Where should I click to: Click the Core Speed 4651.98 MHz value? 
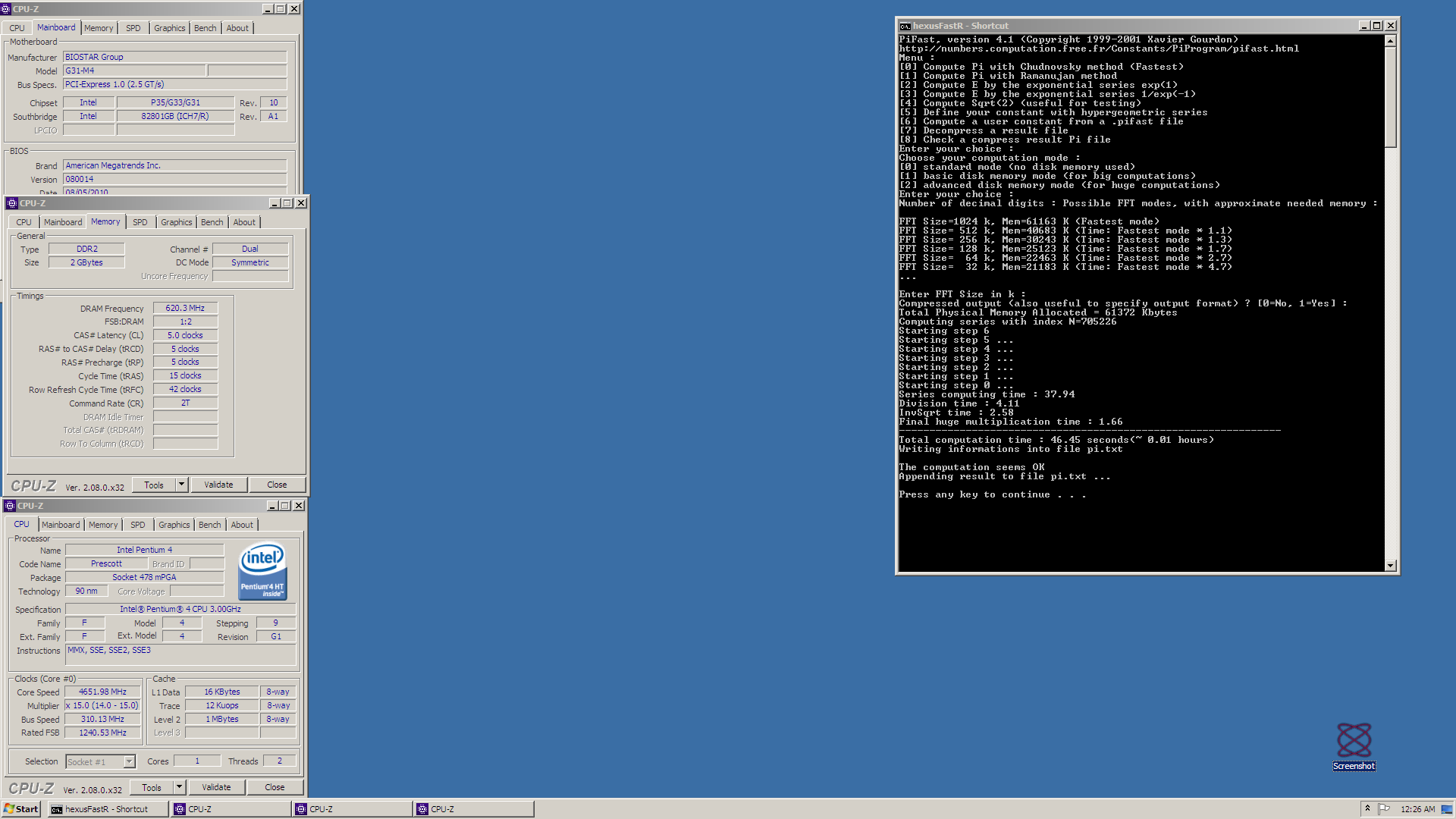(102, 692)
